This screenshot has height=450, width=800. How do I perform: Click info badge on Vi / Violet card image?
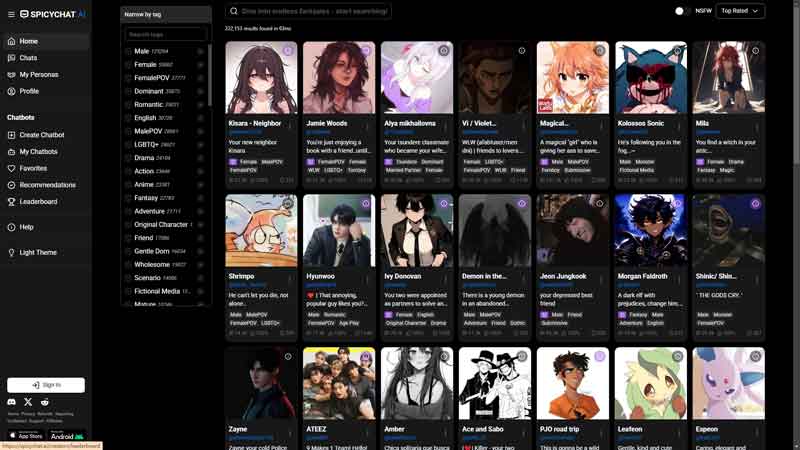coord(521,51)
